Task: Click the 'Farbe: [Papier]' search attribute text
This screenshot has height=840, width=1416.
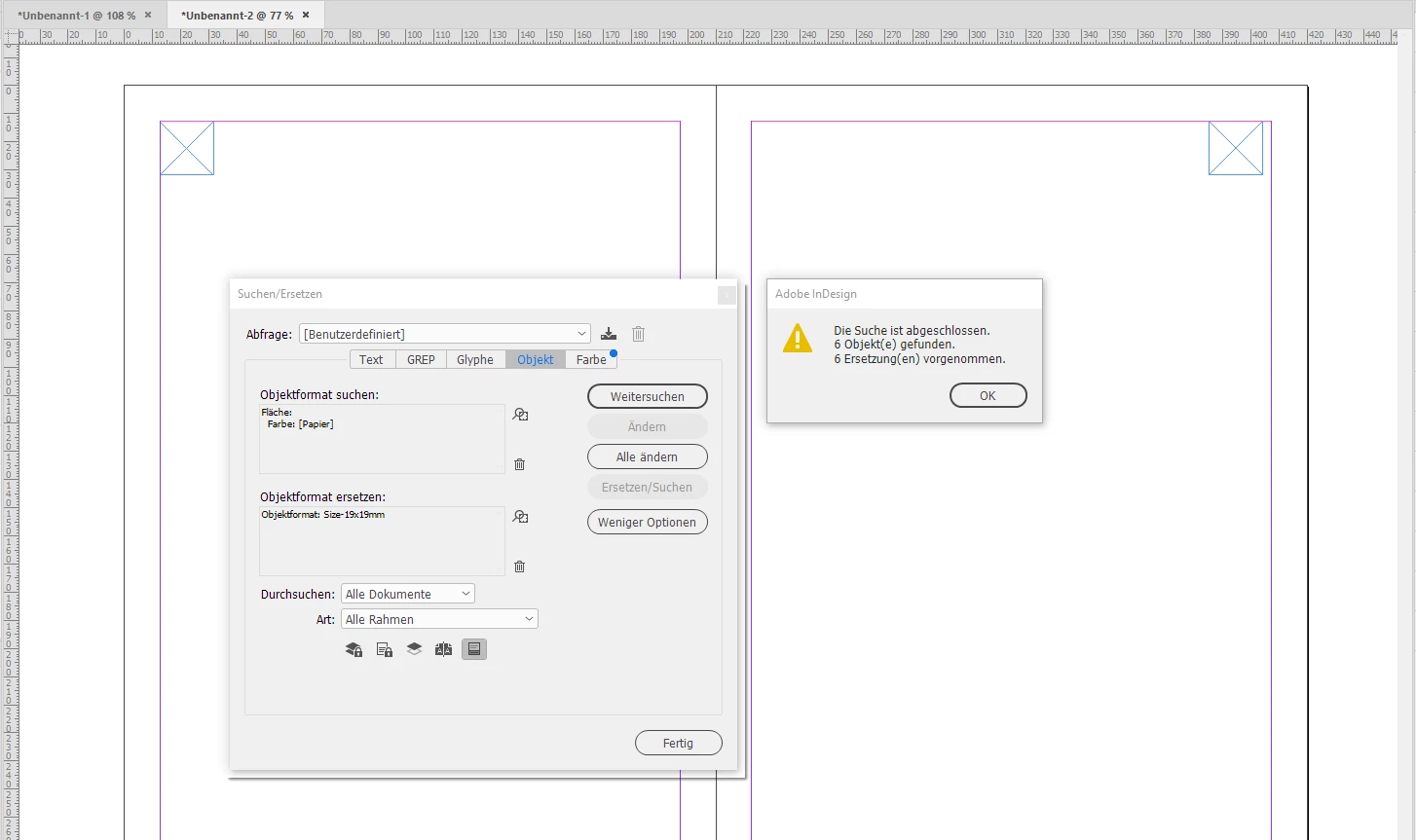Action: [x=301, y=424]
